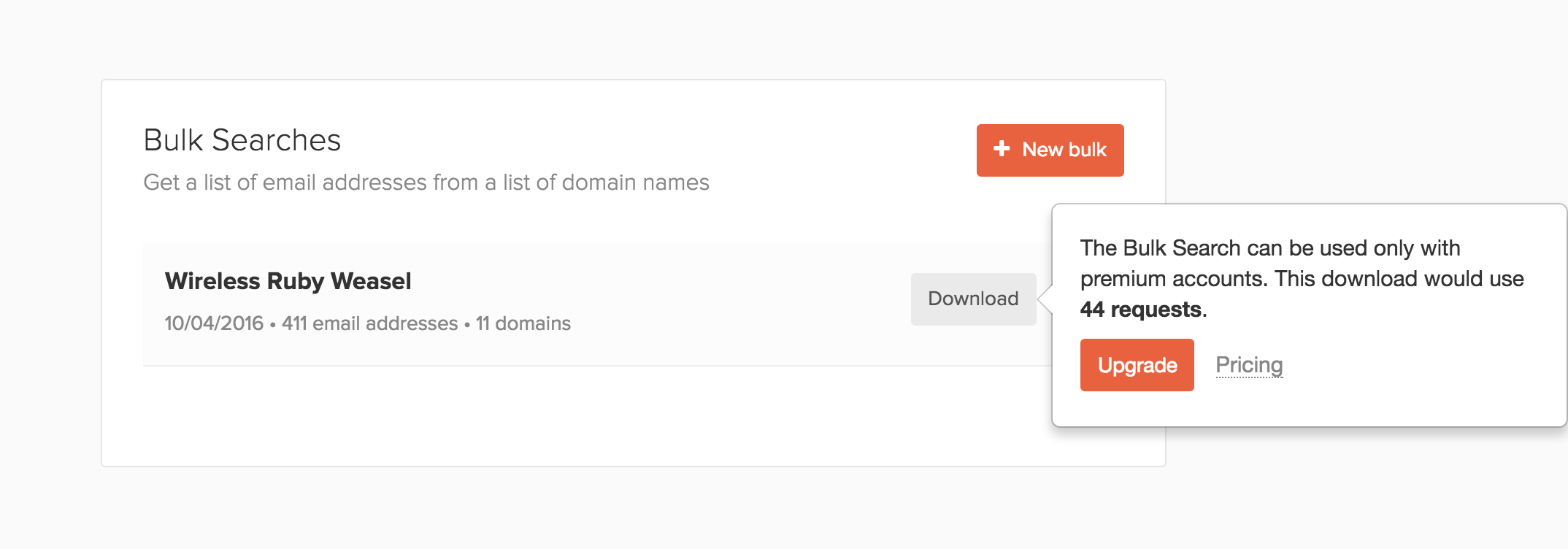
Task: Open the Pricing link
Action: [x=1249, y=365]
